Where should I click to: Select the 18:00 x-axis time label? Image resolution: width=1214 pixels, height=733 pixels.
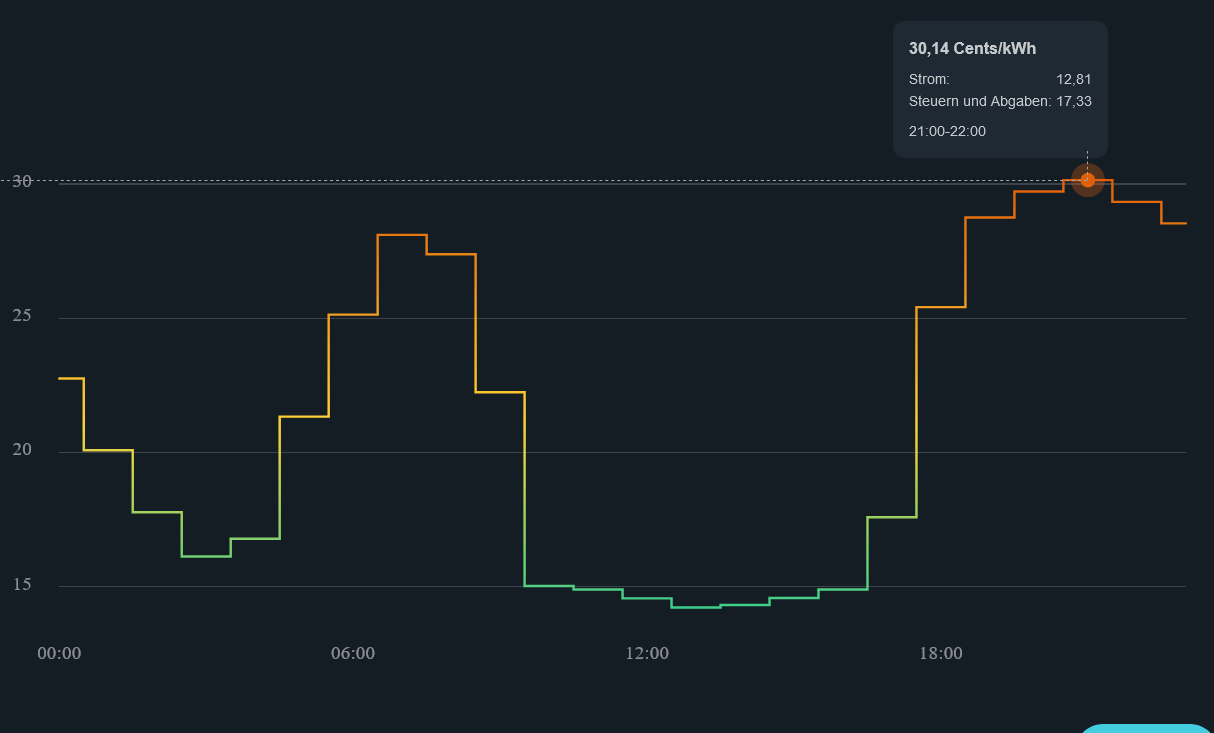941,654
